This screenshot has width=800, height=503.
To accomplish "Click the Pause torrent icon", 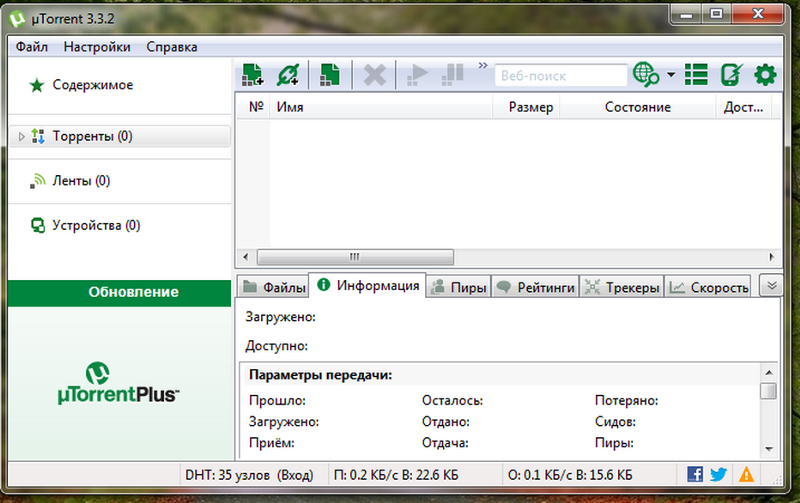I will 453,75.
